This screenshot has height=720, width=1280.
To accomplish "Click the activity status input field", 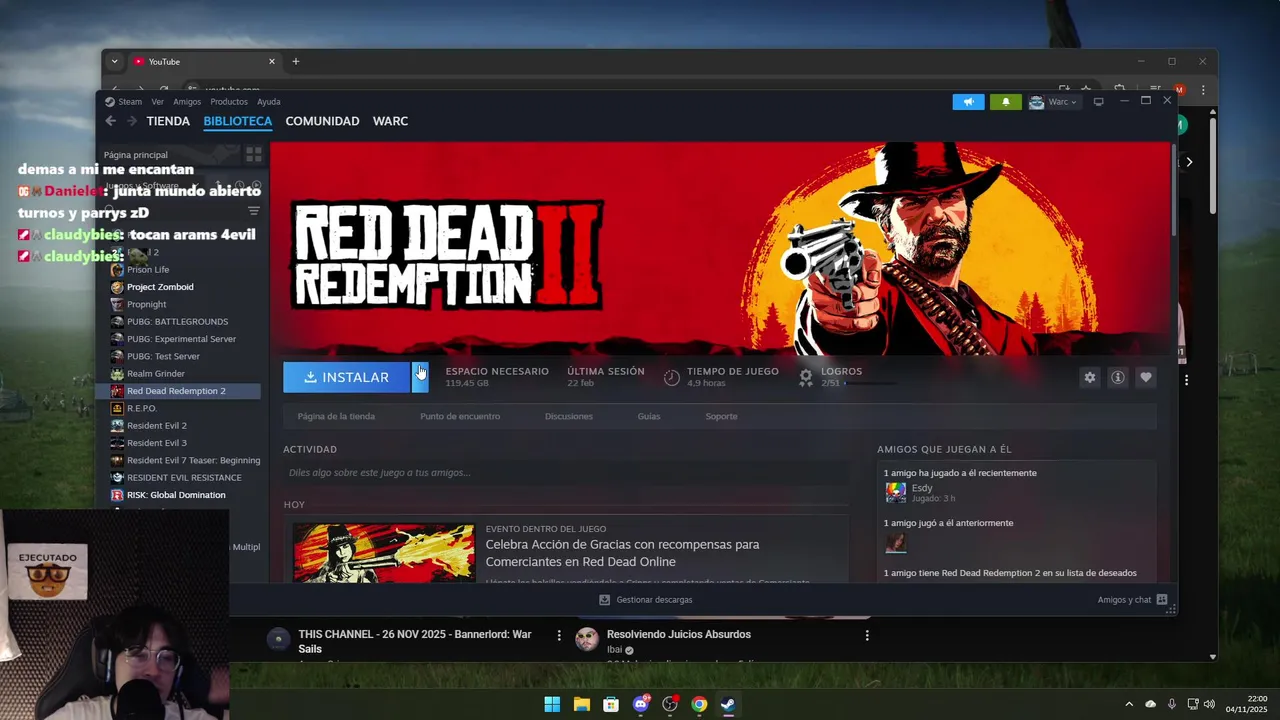I will click(x=565, y=472).
